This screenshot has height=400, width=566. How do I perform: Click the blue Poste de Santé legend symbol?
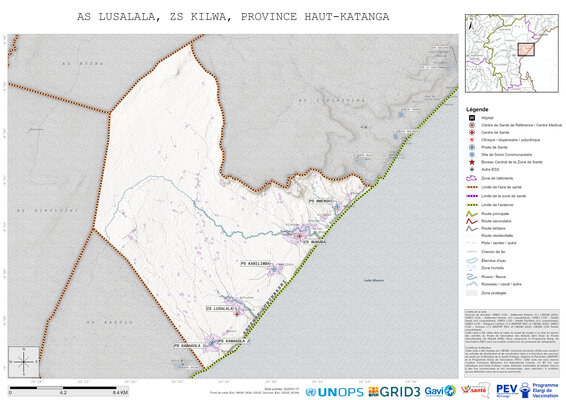(471, 147)
